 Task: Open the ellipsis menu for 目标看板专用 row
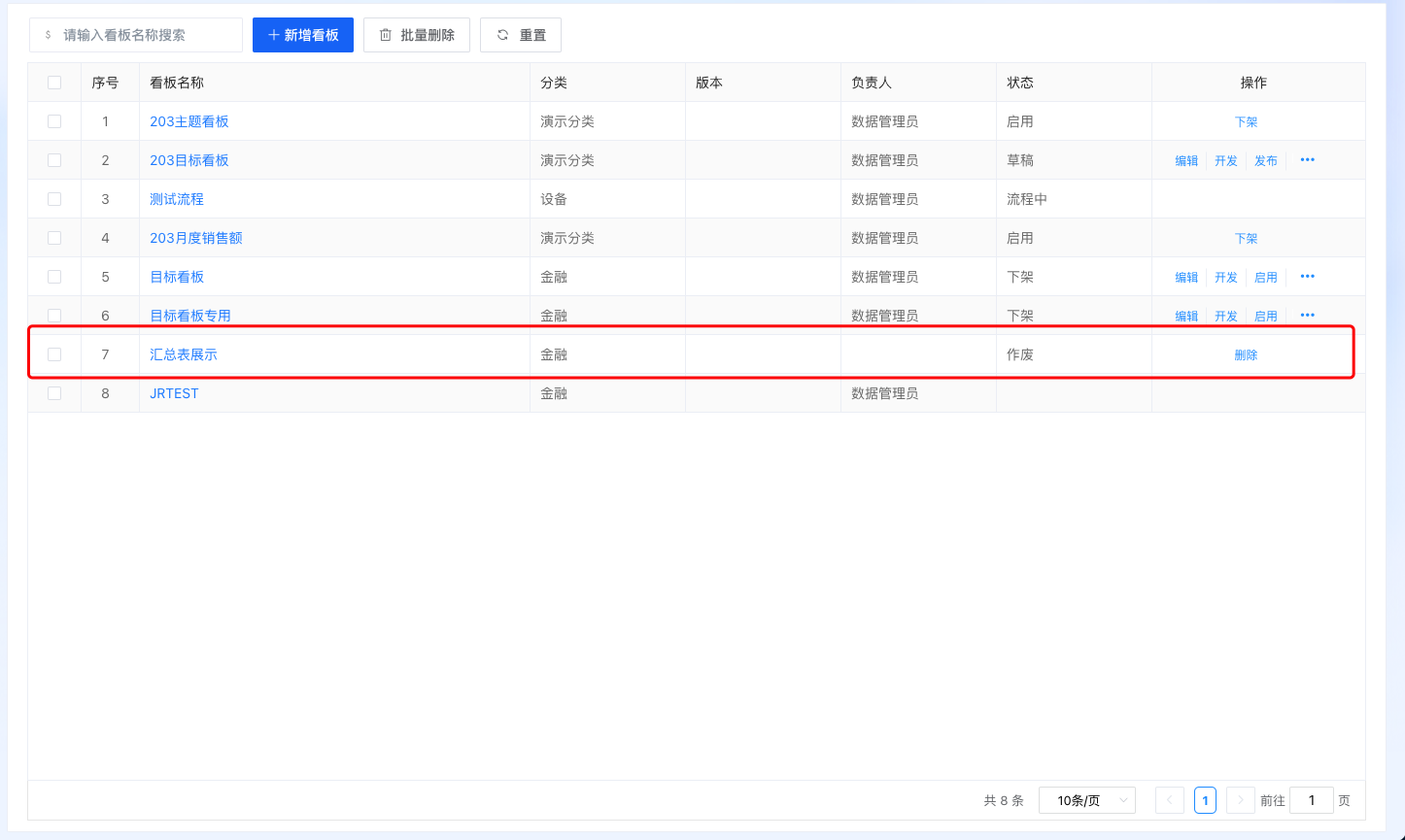coord(1307,315)
